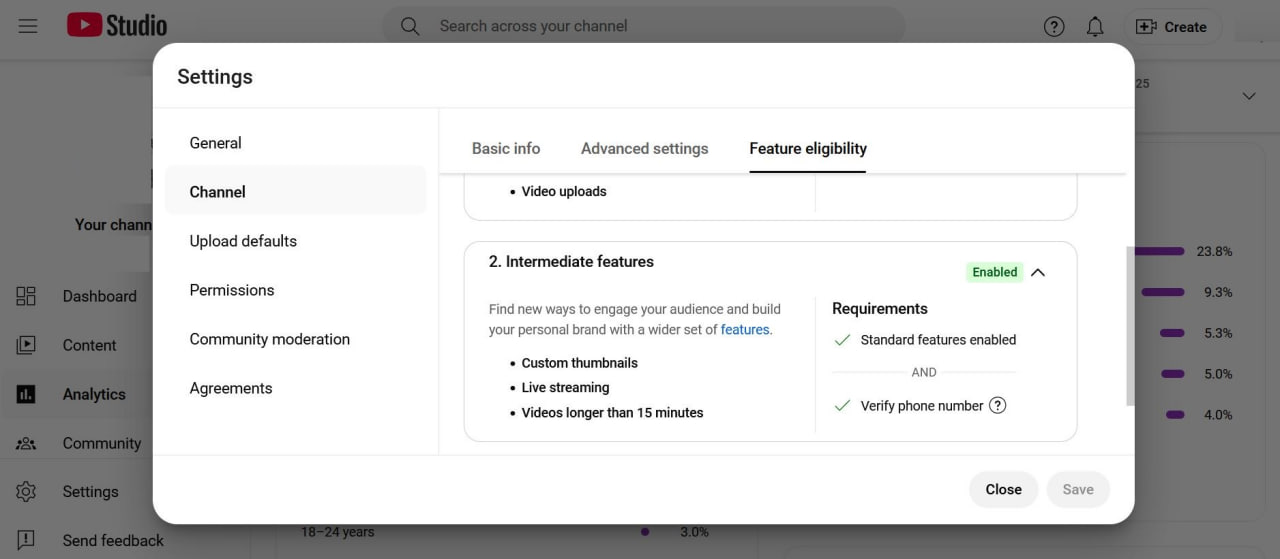Click the Analytics icon in sidebar
This screenshot has height=559, width=1280.
point(26,394)
